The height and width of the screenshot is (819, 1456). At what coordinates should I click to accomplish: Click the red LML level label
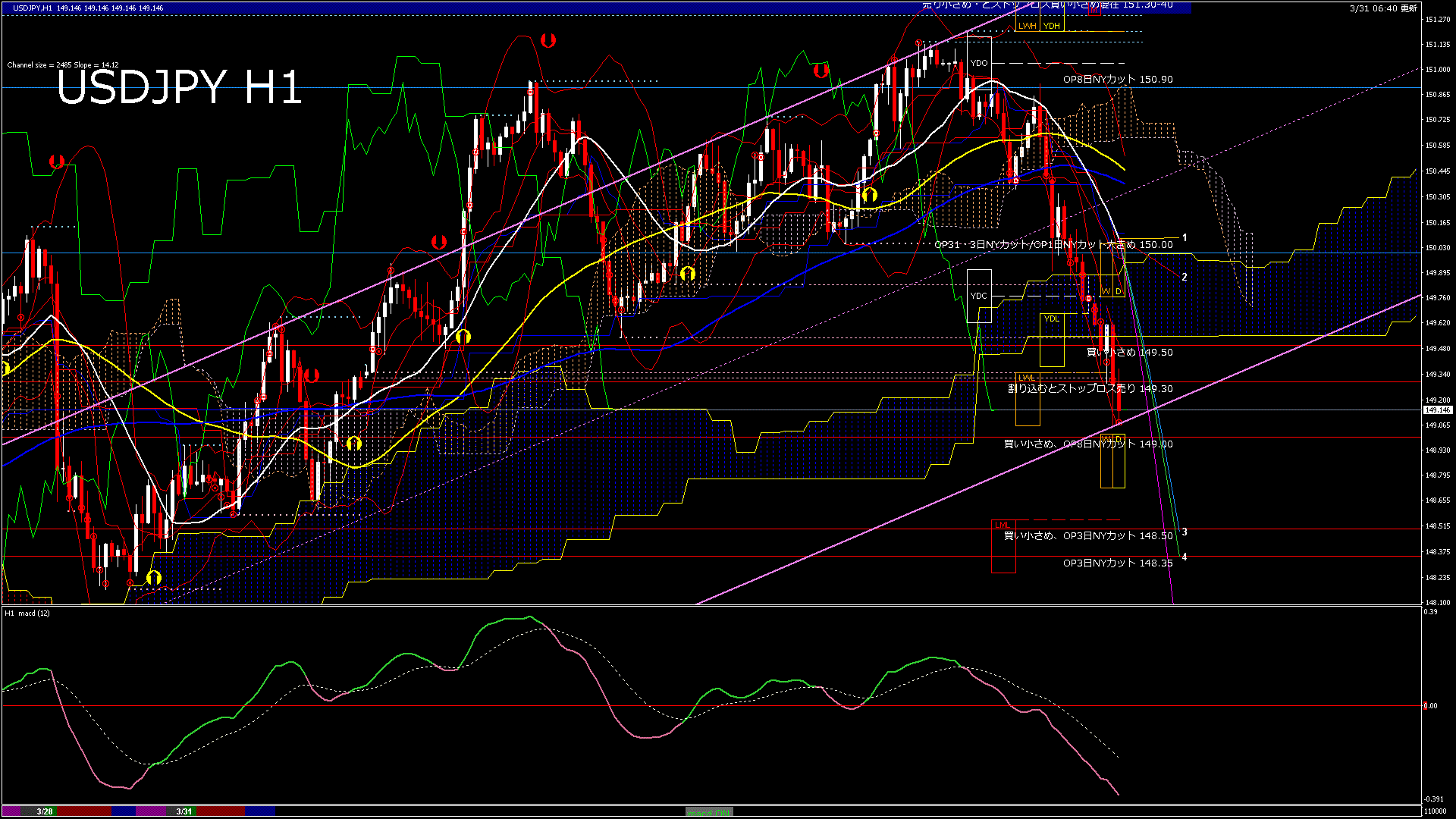[x=1002, y=525]
